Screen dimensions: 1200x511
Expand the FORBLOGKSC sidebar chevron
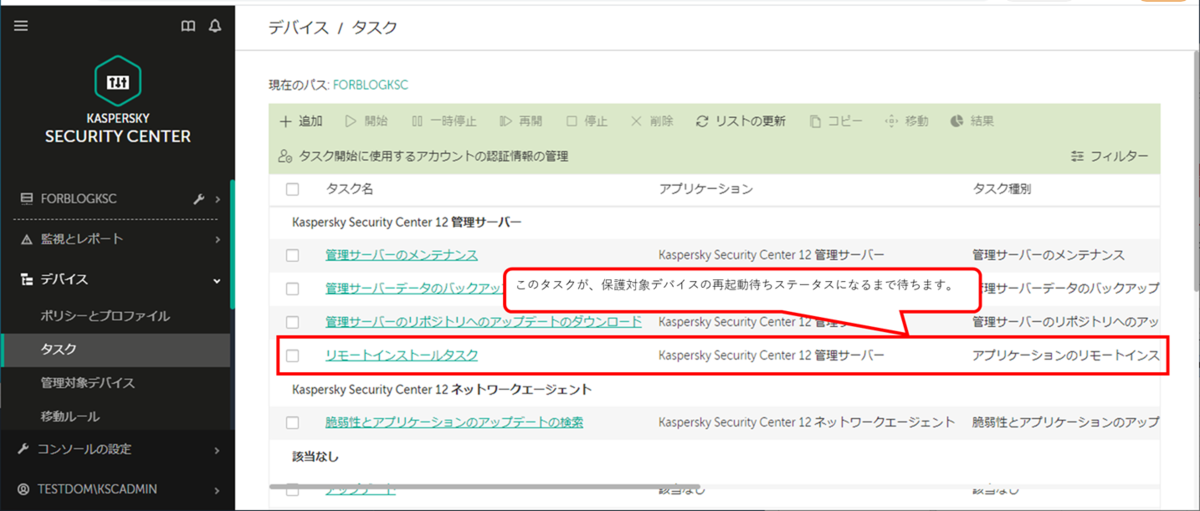217,199
